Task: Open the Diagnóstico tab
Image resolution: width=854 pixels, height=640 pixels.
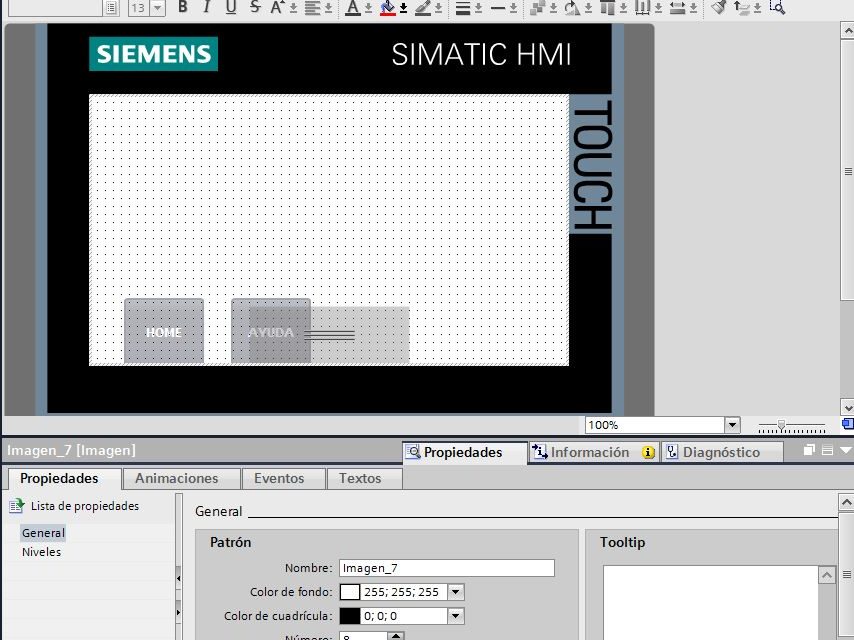Action: (x=720, y=452)
